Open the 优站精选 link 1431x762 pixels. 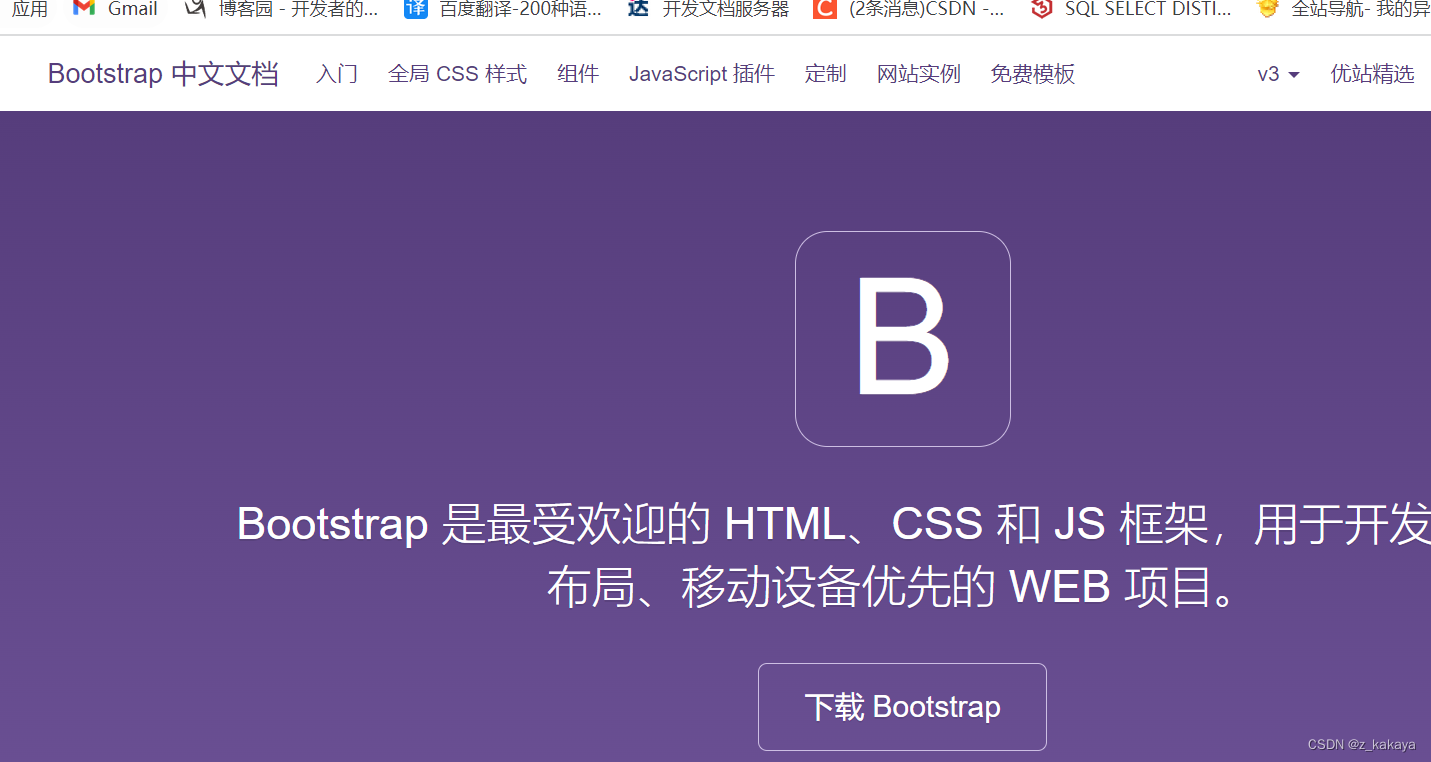click(1372, 74)
